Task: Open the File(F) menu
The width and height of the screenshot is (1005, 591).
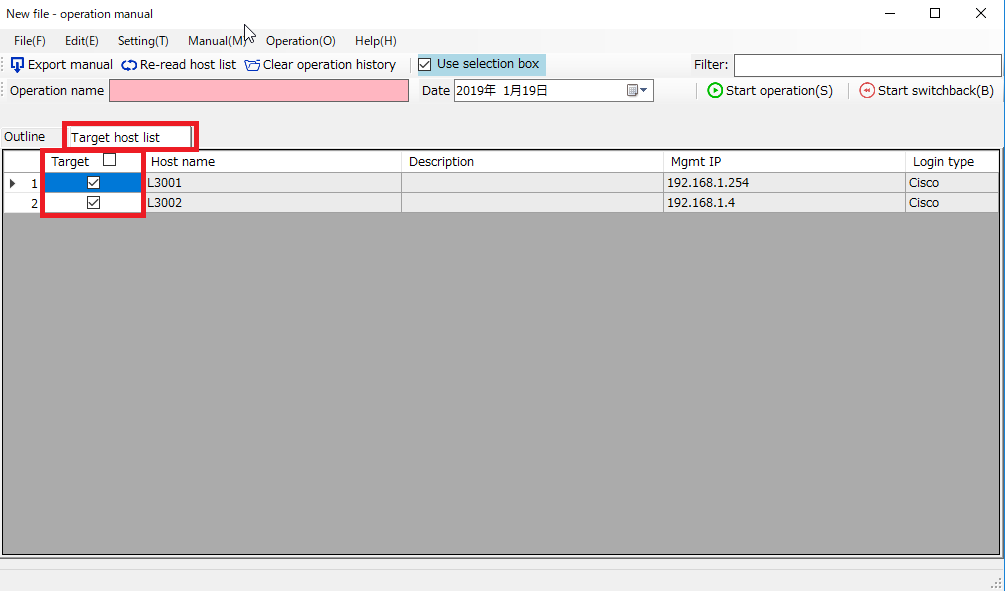Action: coord(30,41)
